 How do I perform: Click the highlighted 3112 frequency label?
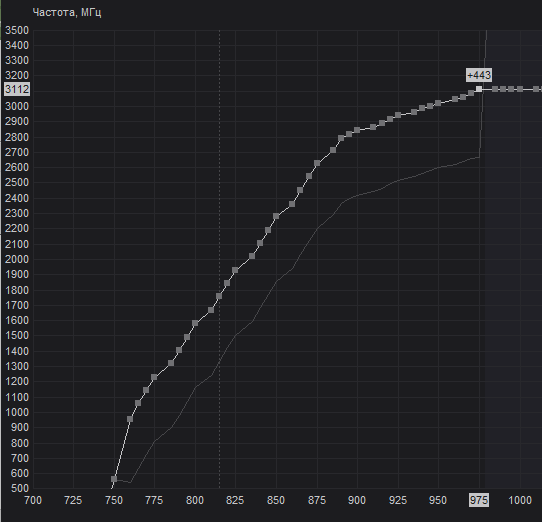coord(17,89)
